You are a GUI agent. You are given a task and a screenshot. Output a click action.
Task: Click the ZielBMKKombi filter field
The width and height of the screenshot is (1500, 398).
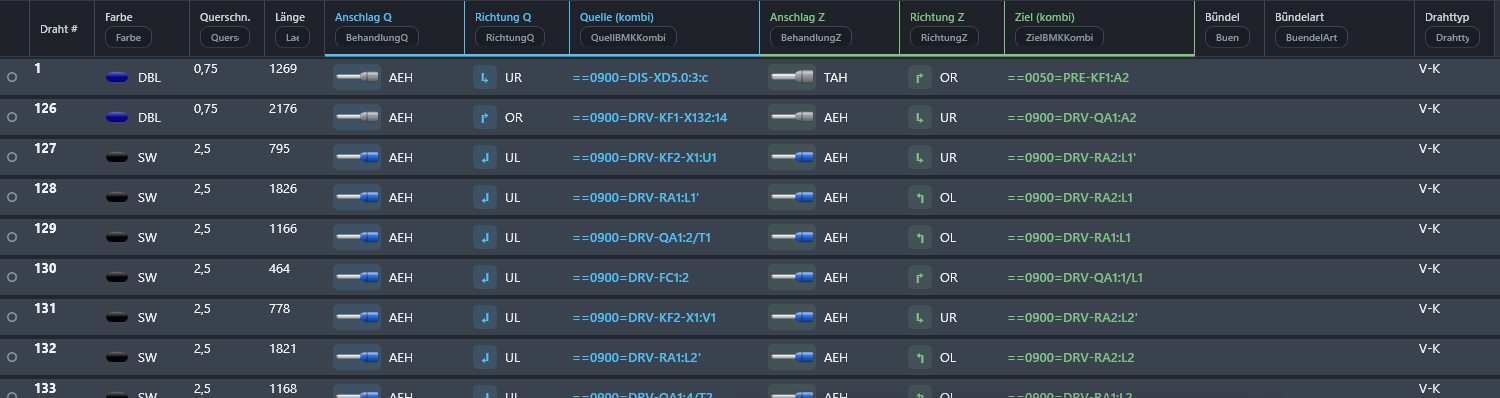(1058, 37)
